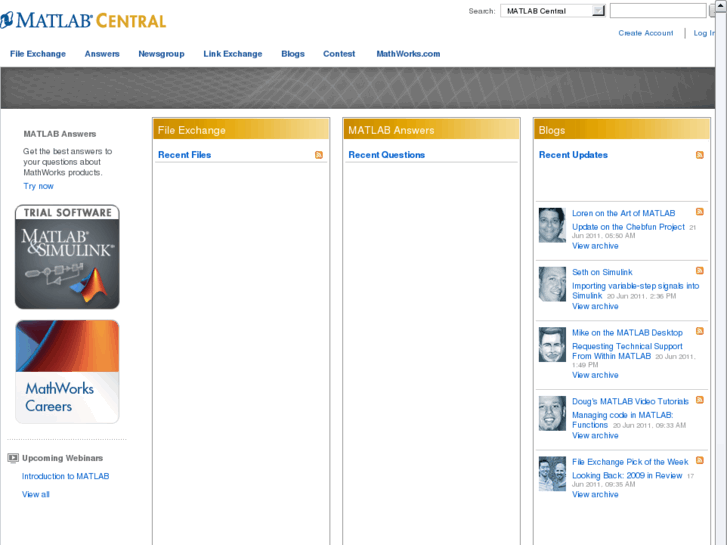Read Requesting Technical Support From Within MATLAB
Image resolution: width=727 pixels, height=545 pixels.
click(627, 351)
